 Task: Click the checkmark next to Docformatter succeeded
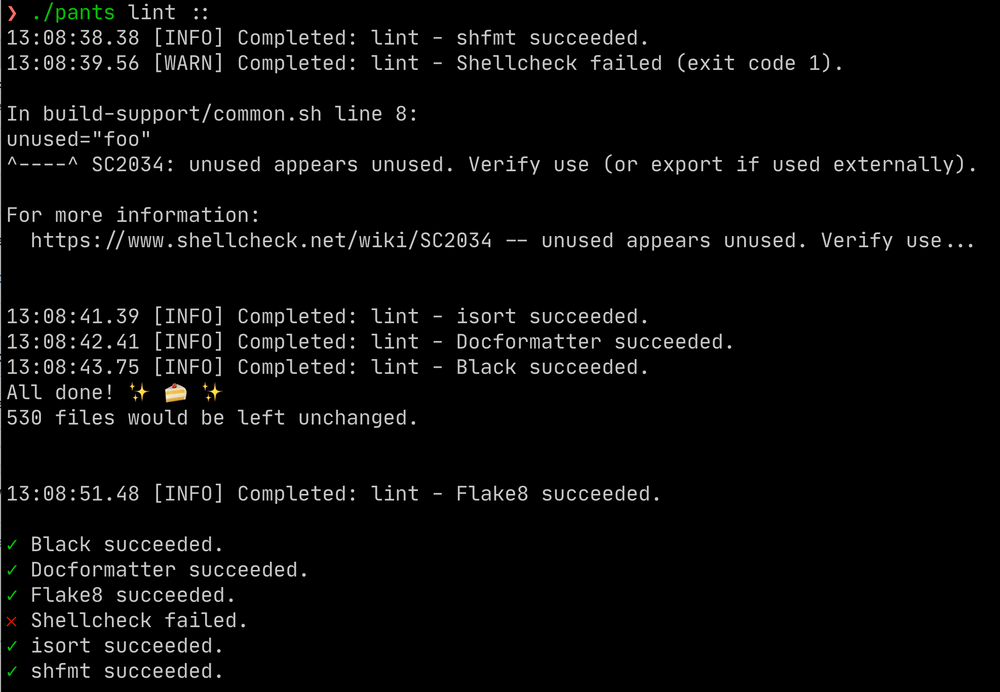click(12, 570)
